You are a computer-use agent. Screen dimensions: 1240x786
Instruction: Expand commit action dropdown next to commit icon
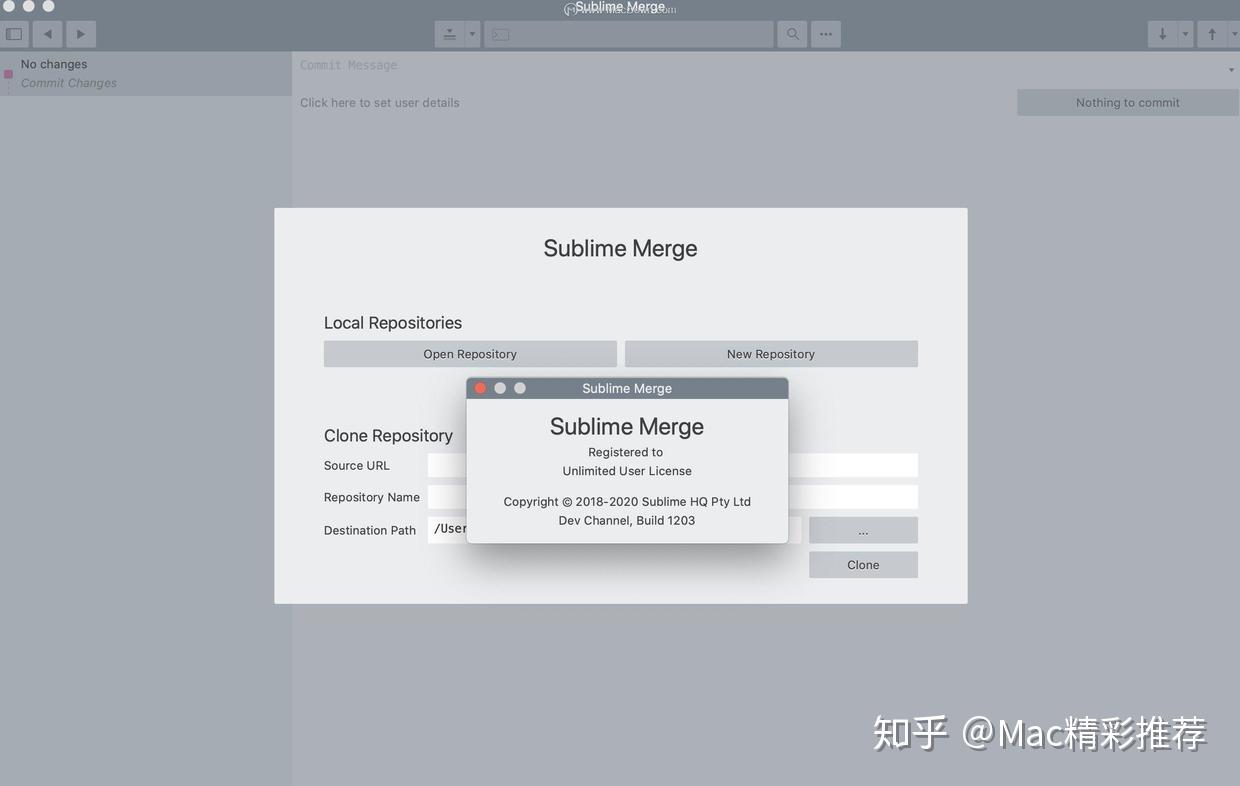tap(471, 33)
